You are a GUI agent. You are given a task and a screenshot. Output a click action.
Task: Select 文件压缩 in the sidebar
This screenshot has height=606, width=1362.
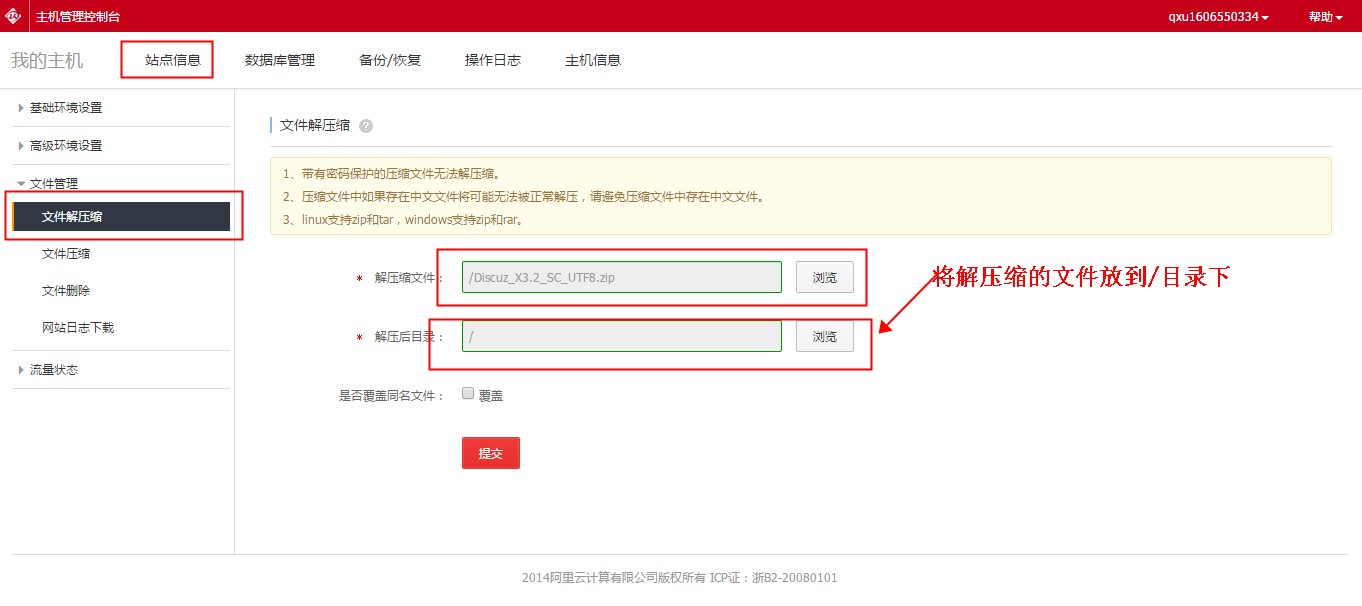click(66, 254)
